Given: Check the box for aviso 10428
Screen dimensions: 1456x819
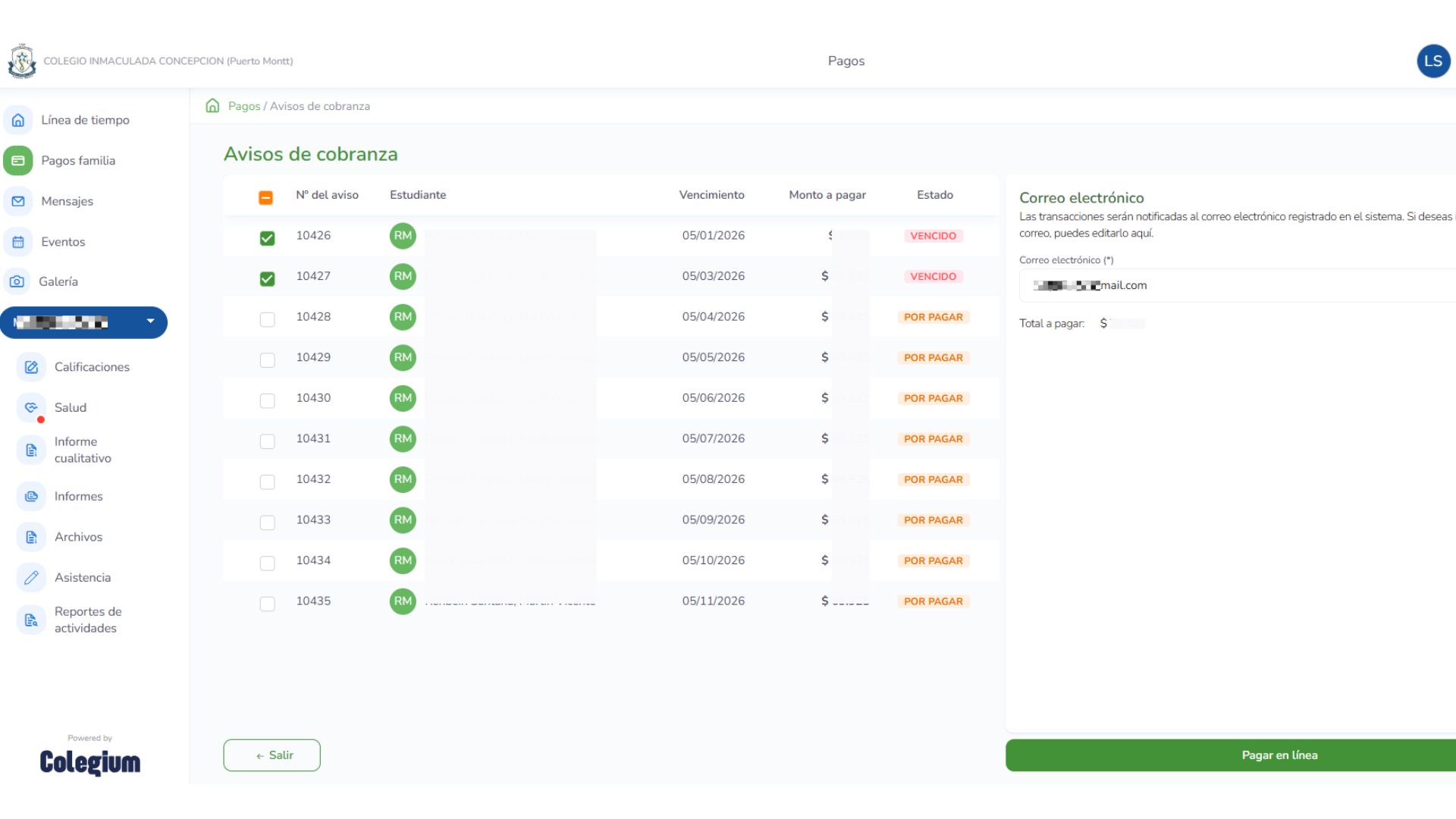Looking at the screenshot, I should [x=267, y=319].
